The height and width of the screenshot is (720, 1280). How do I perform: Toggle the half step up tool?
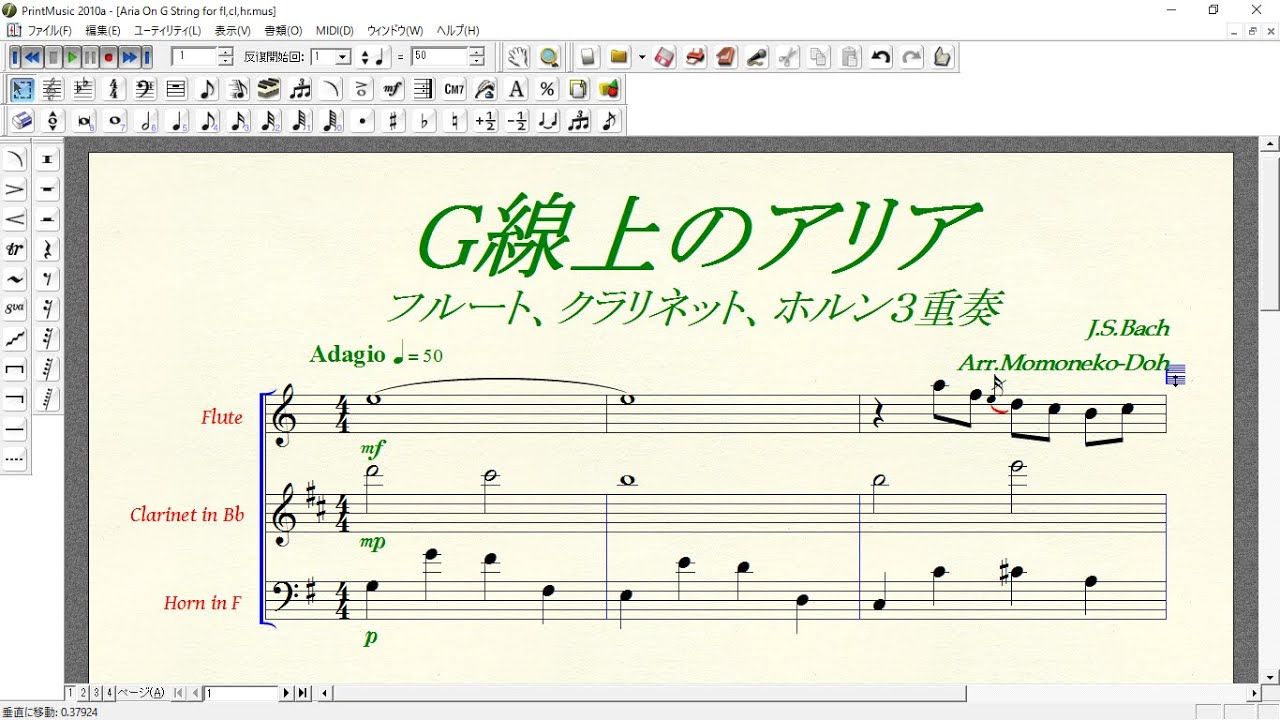[x=486, y=122]
